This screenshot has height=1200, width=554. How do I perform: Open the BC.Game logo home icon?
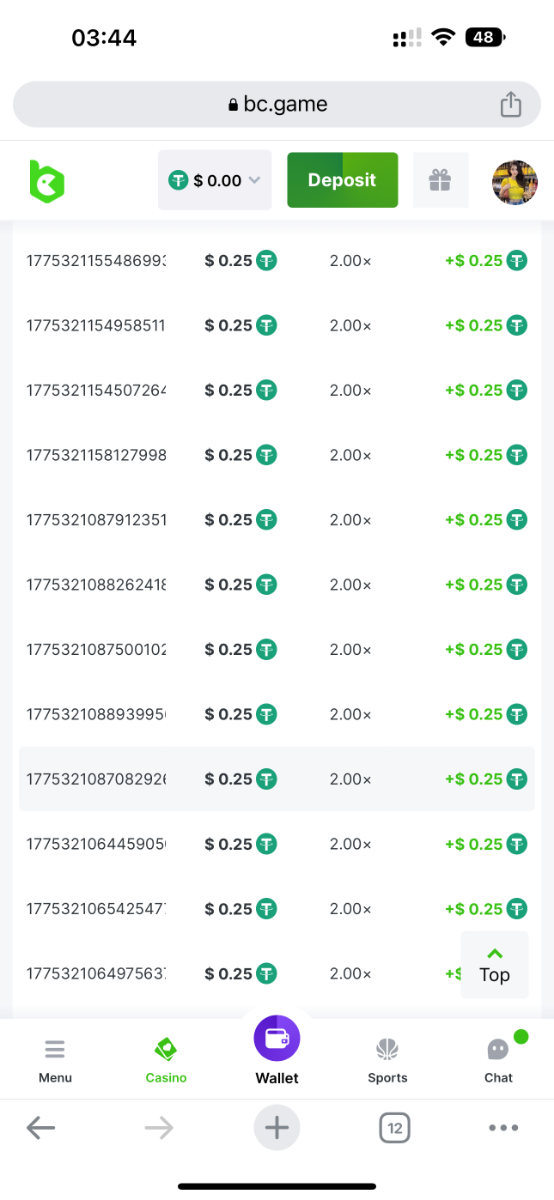click(x=46, y=181)
